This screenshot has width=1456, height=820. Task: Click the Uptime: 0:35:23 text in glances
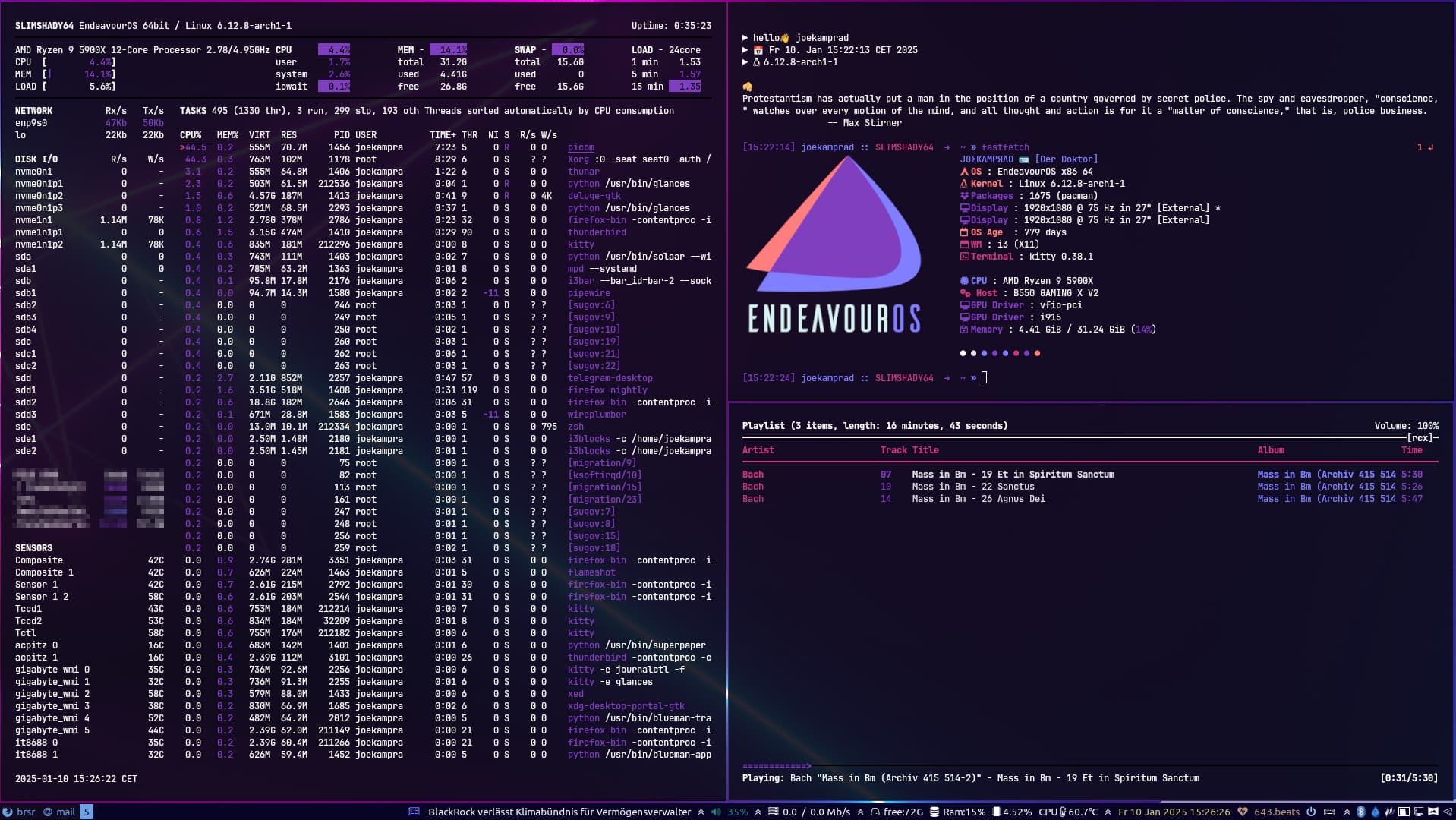671,26
